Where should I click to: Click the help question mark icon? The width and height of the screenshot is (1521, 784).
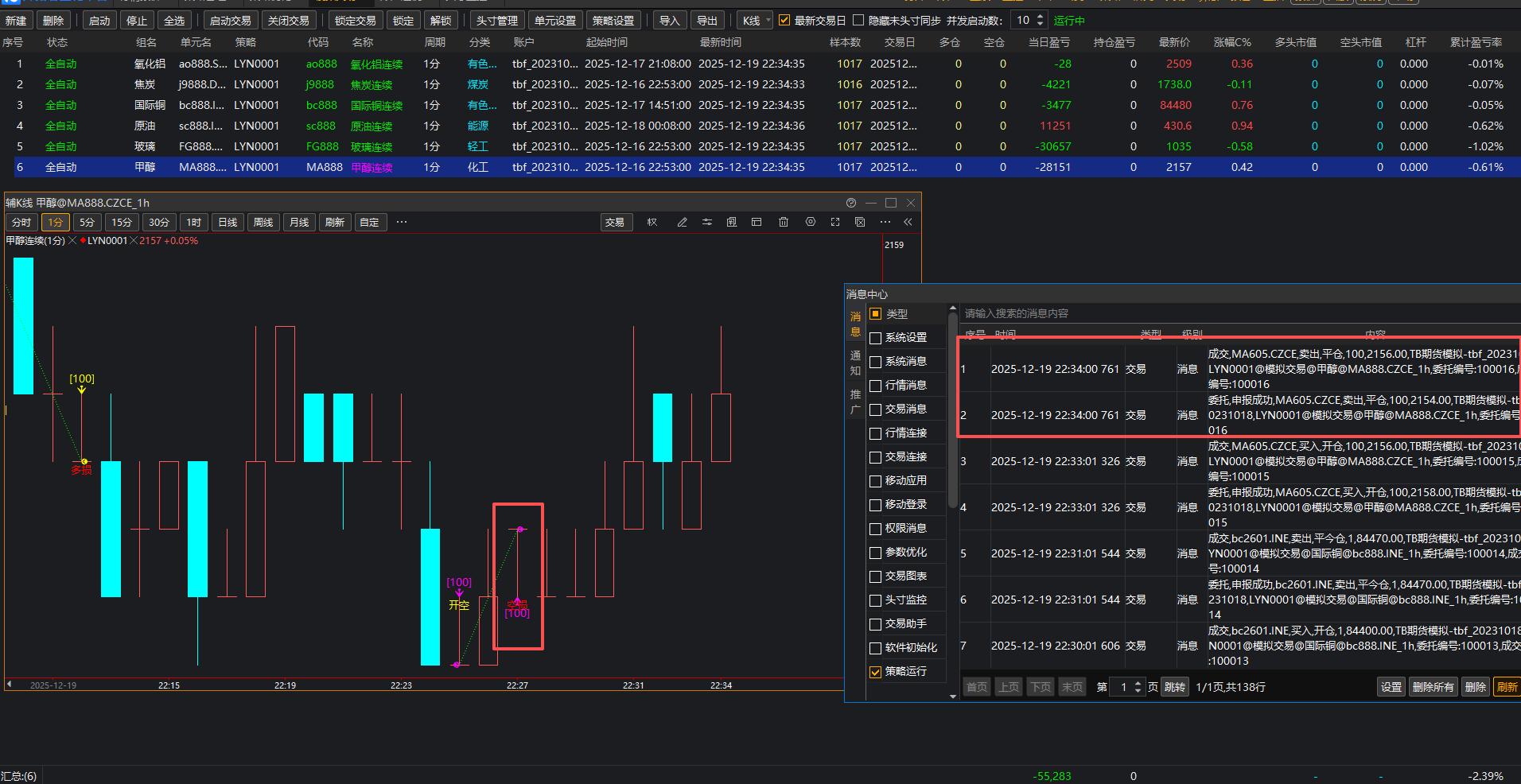point(850,203)
